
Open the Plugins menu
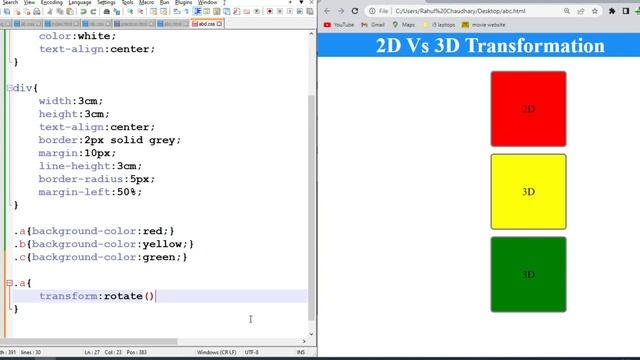tap(183, 2)
